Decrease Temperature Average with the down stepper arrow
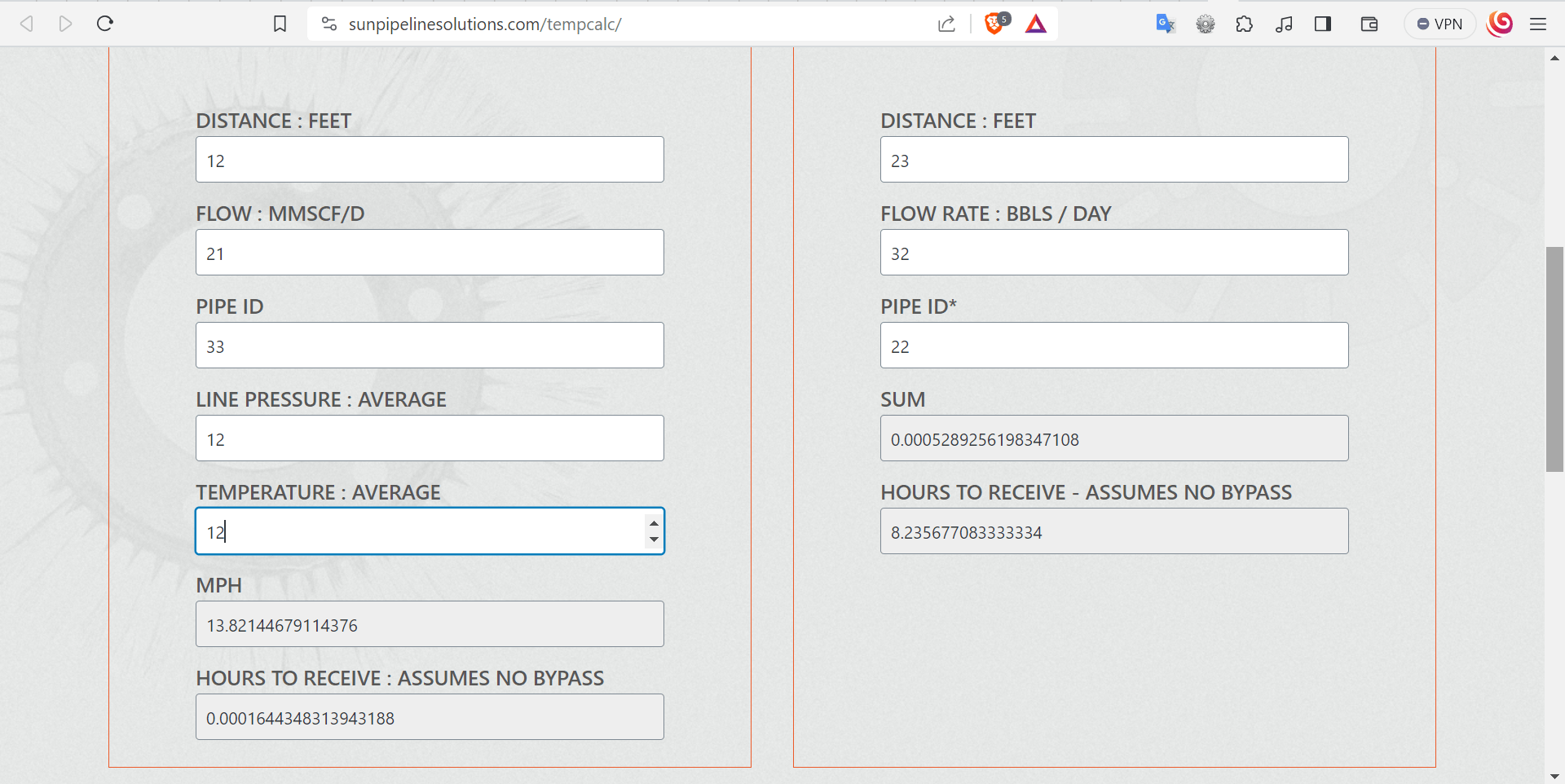The image size is (1565, 784). coord(654,540)
